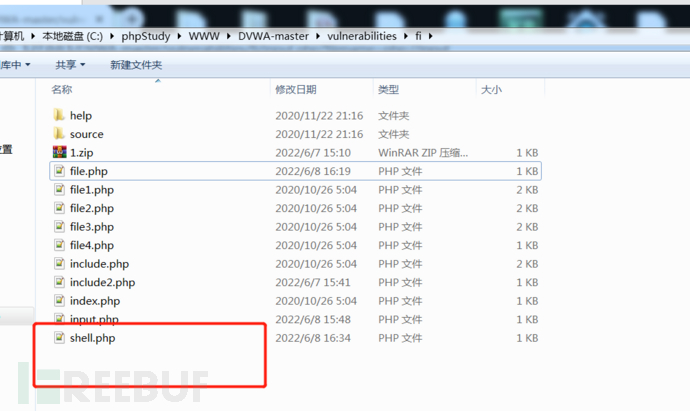The image size is (690, 411).
Task: Select the file4.php name text
Action: pyautogui.click(x=92, y=245)
